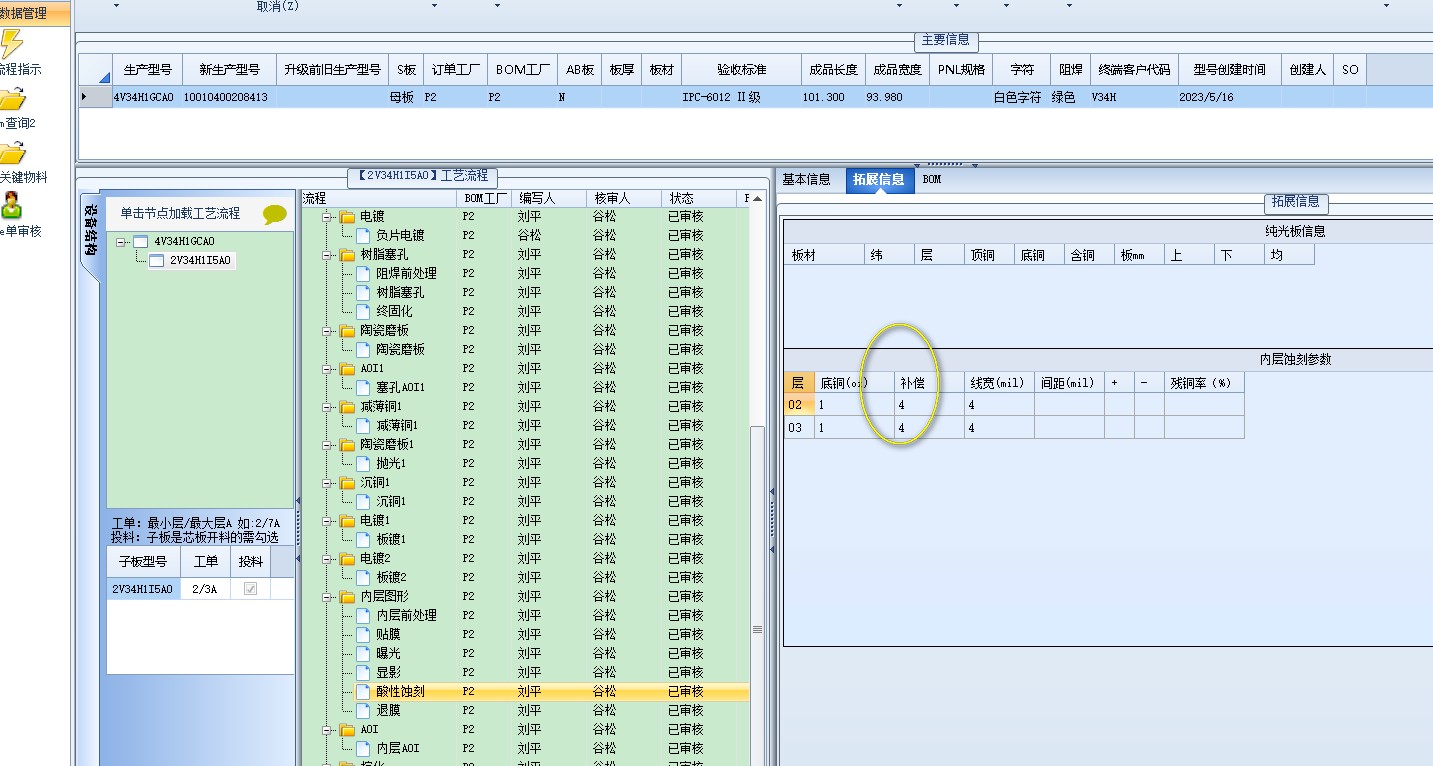Select the 数据管理 tab at top left
Image resolution: width=1433 pixels, height=766 pixels.
pos(34,14)
